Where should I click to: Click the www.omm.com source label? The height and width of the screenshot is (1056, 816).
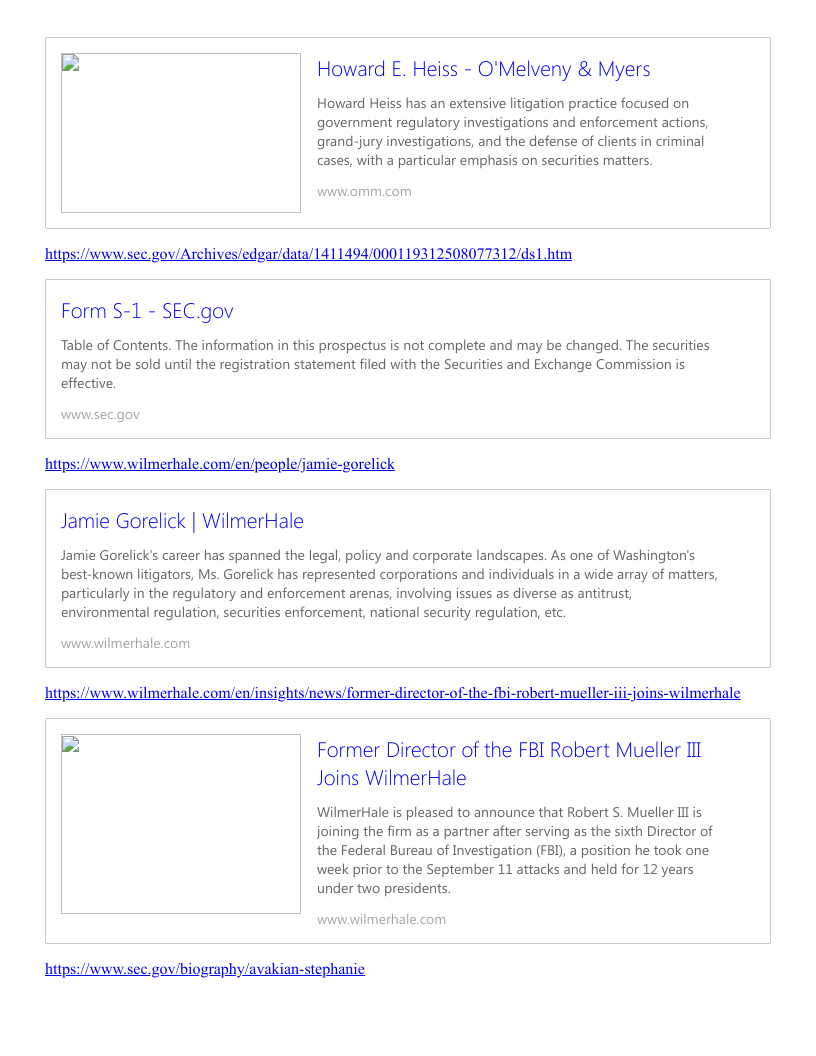click(x=364, y=191)
